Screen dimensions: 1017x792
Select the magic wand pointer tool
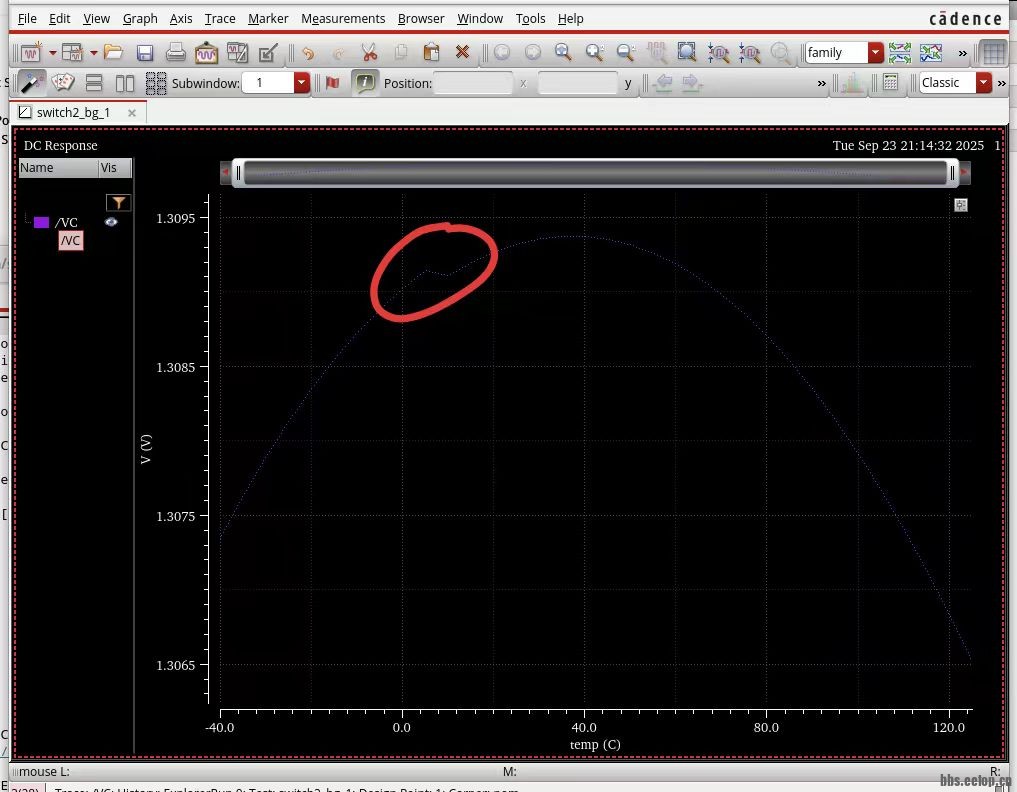coord(30,83)
